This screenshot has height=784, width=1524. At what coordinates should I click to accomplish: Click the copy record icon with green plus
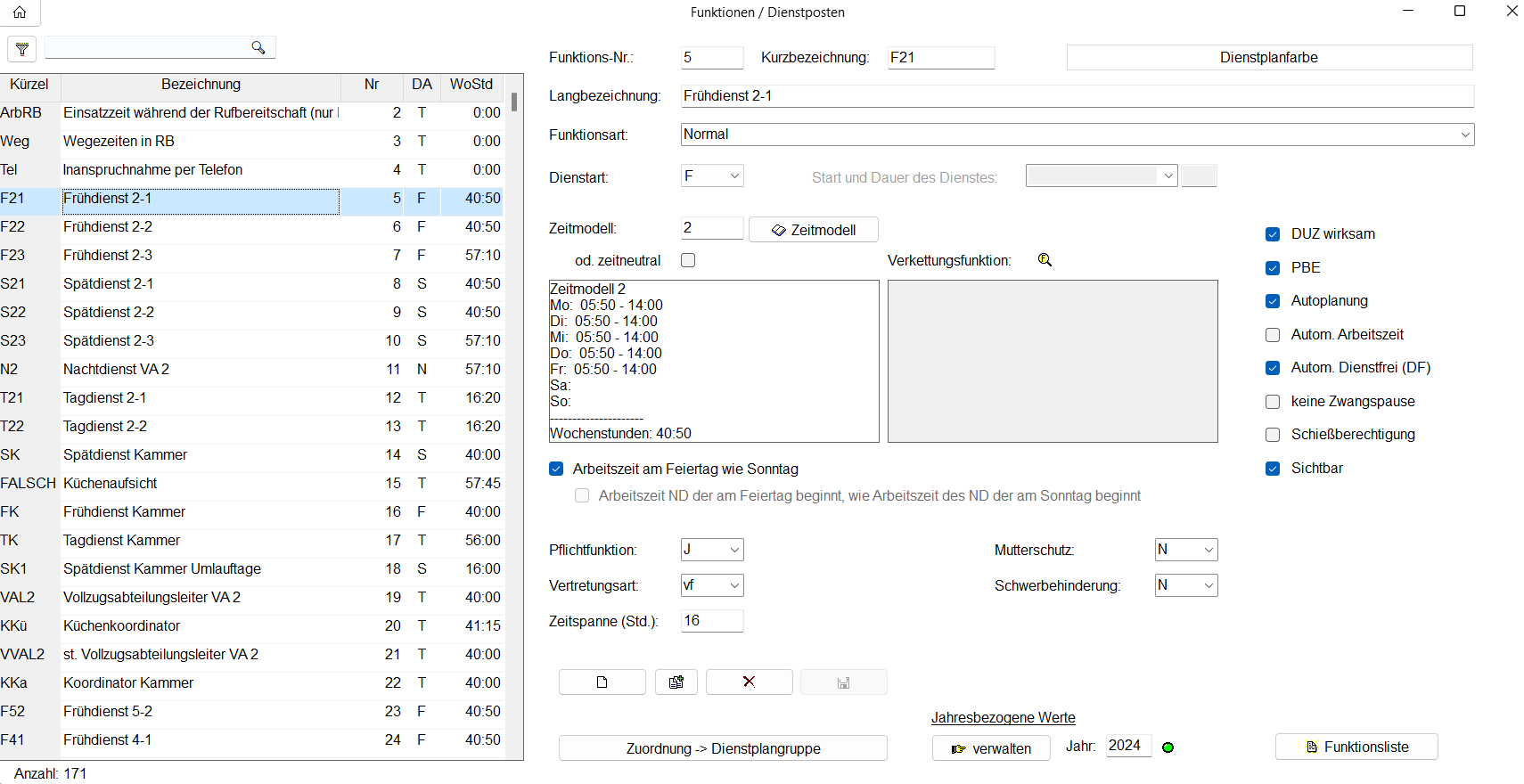point(676,682)
